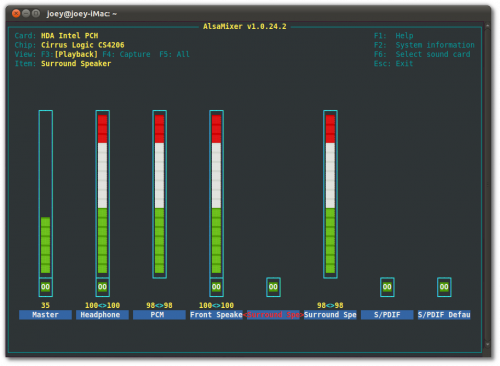Click the Surround Speaker level 98<>98
500x366 pixels.
330,305
